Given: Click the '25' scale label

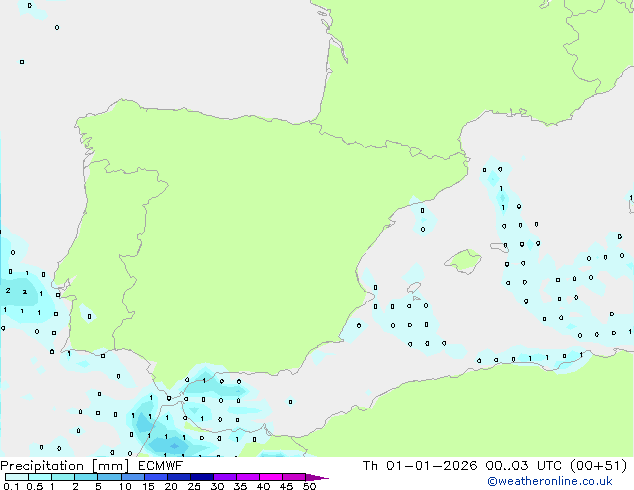Looking at the screenshot, I should pyautogui.click(x=194, y=486).
